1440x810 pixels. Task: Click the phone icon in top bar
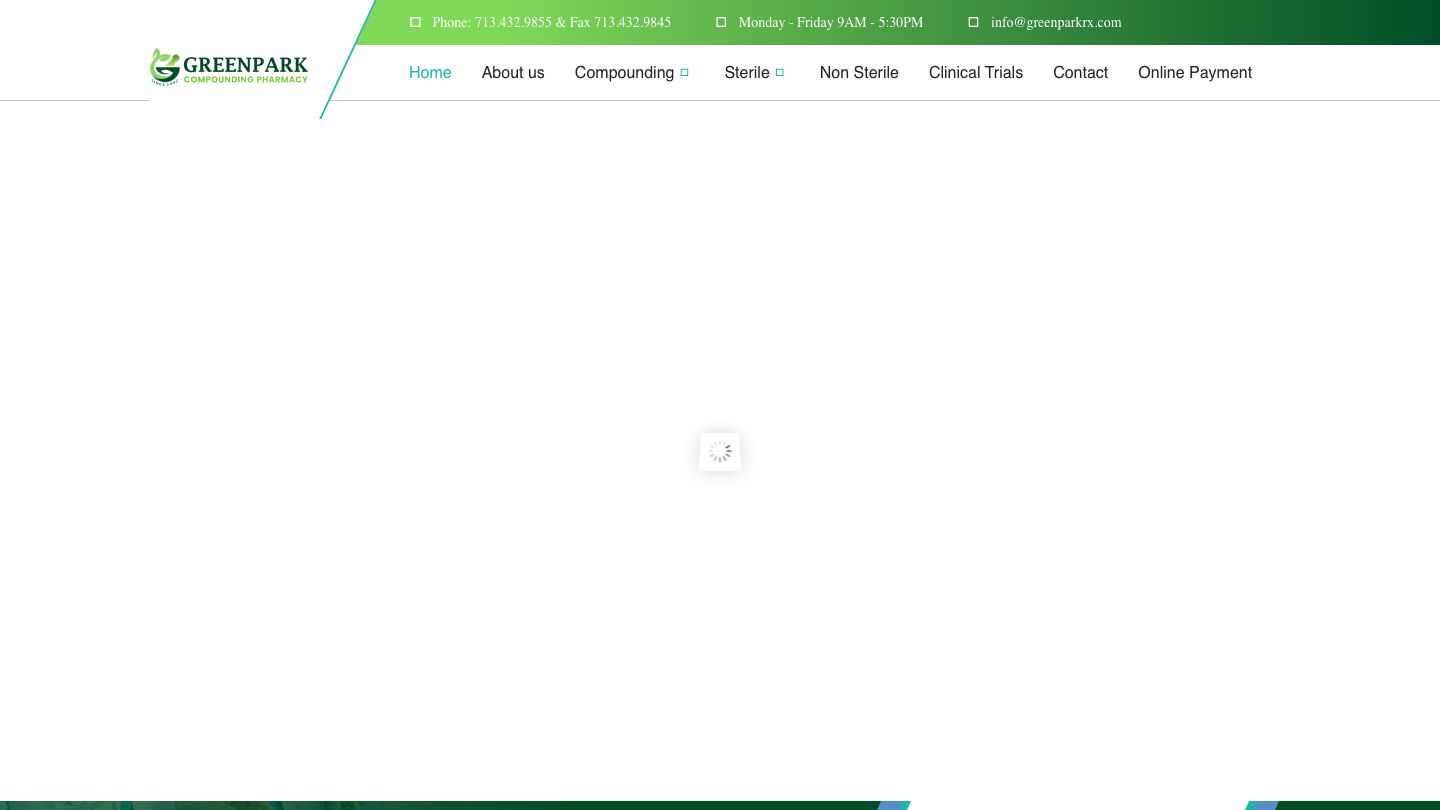[x=415, y=22]
